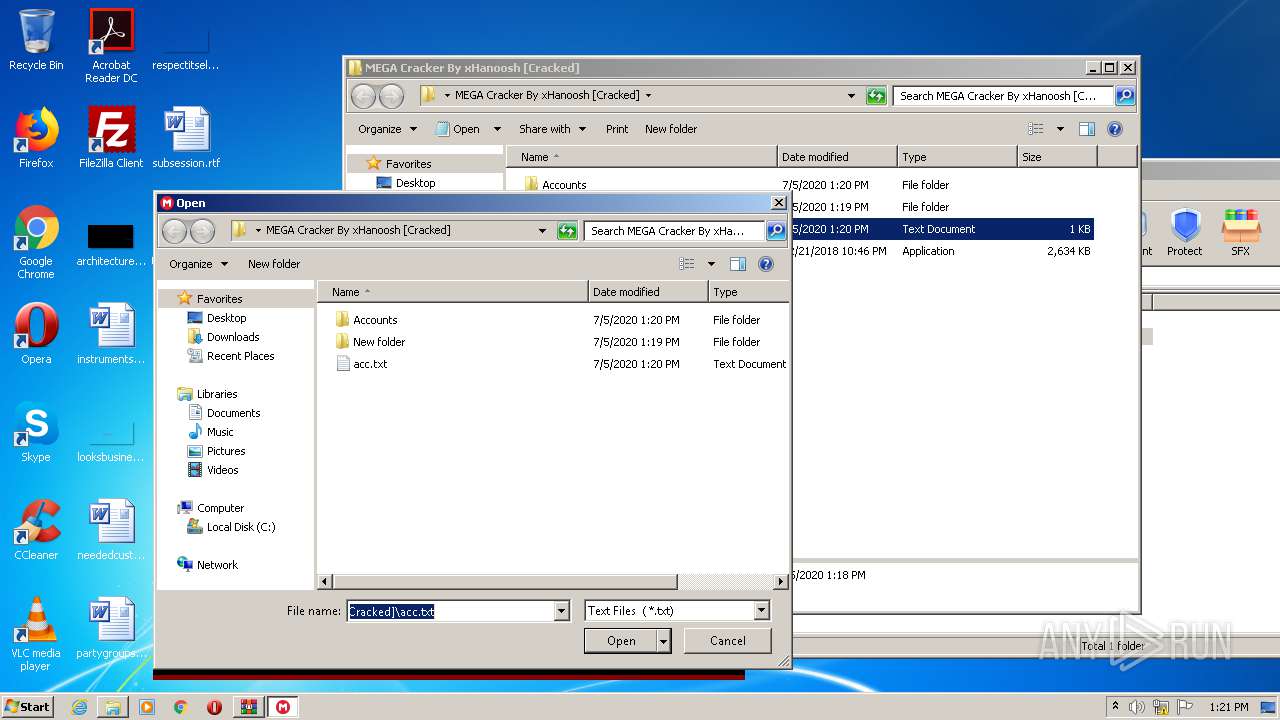Select Network in navigation pane

click(217, 565)
